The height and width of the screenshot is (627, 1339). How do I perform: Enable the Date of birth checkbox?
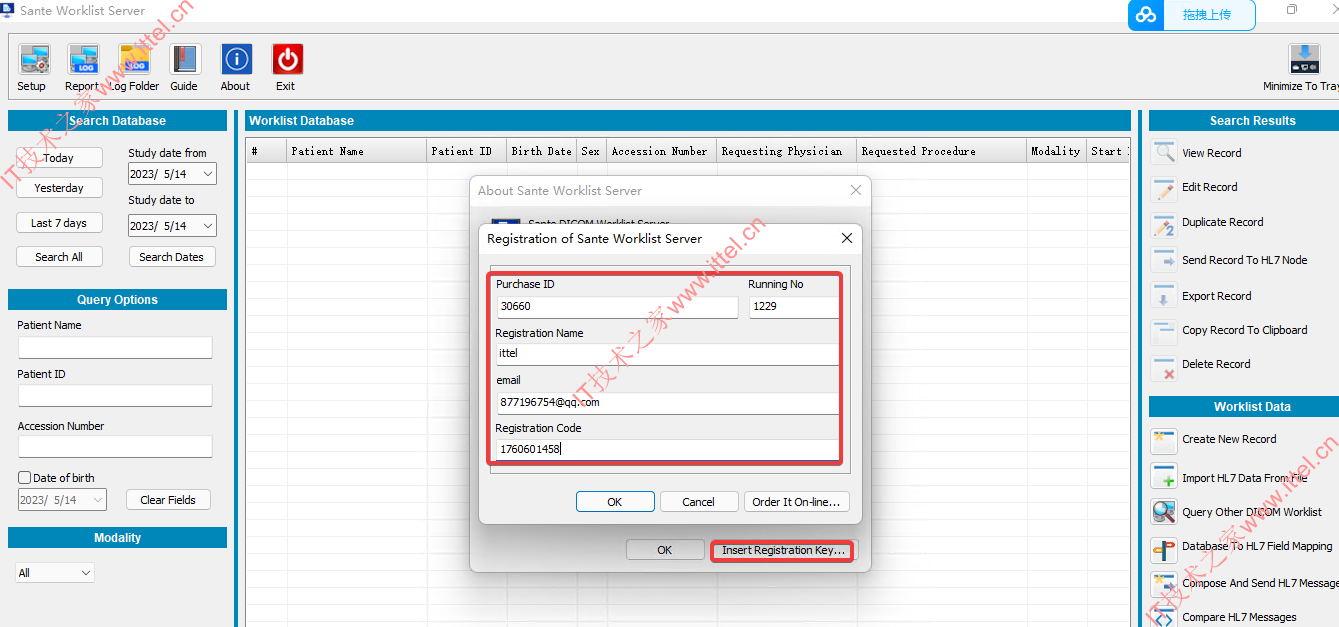click(25, 478)
